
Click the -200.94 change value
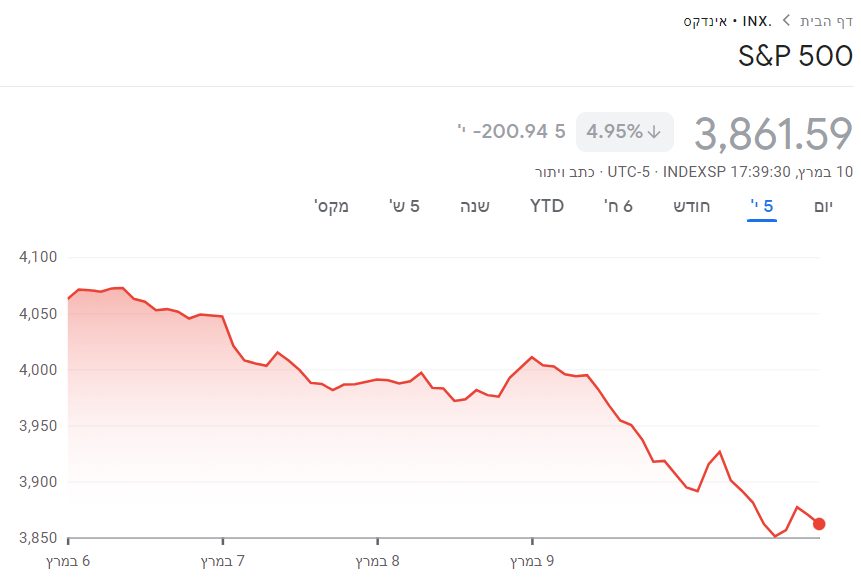512,131
